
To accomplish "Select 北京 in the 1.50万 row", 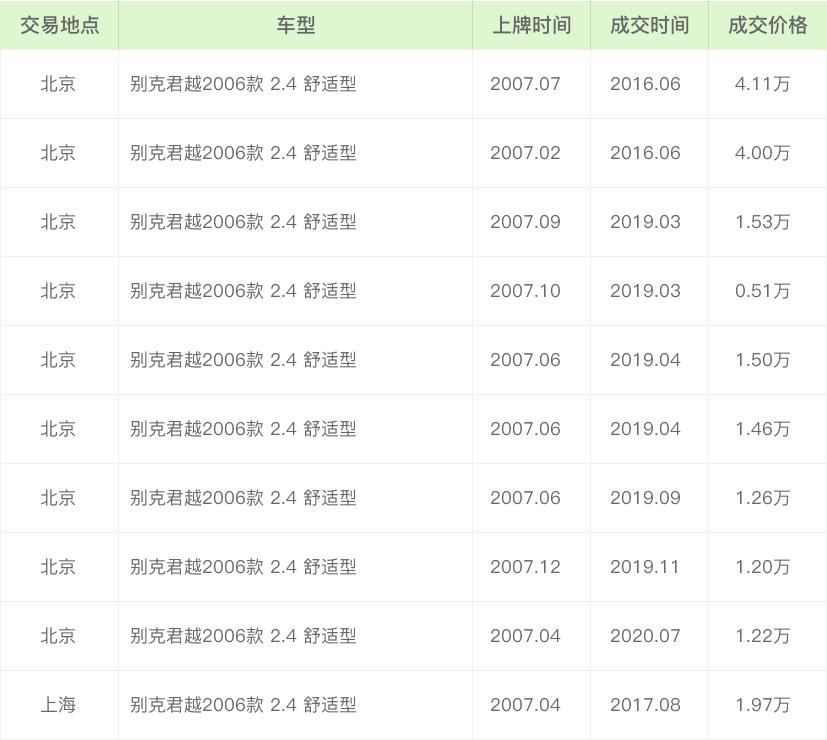I will click(59, 360).
